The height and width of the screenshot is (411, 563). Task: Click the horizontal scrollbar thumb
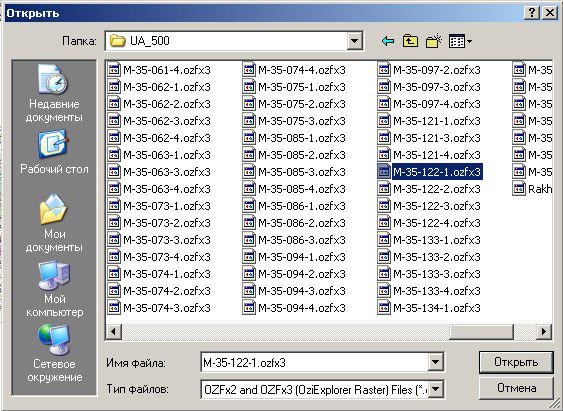[481, 331]
